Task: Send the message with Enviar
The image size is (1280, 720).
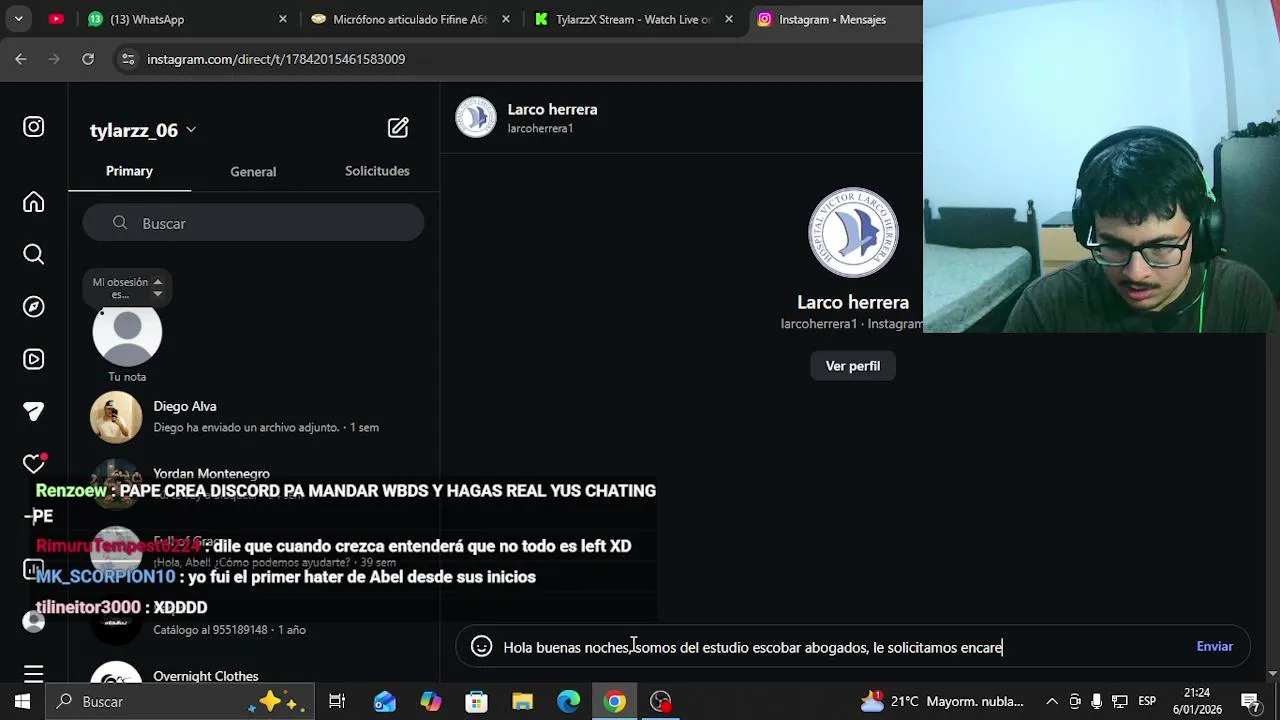Action: 1214,647
